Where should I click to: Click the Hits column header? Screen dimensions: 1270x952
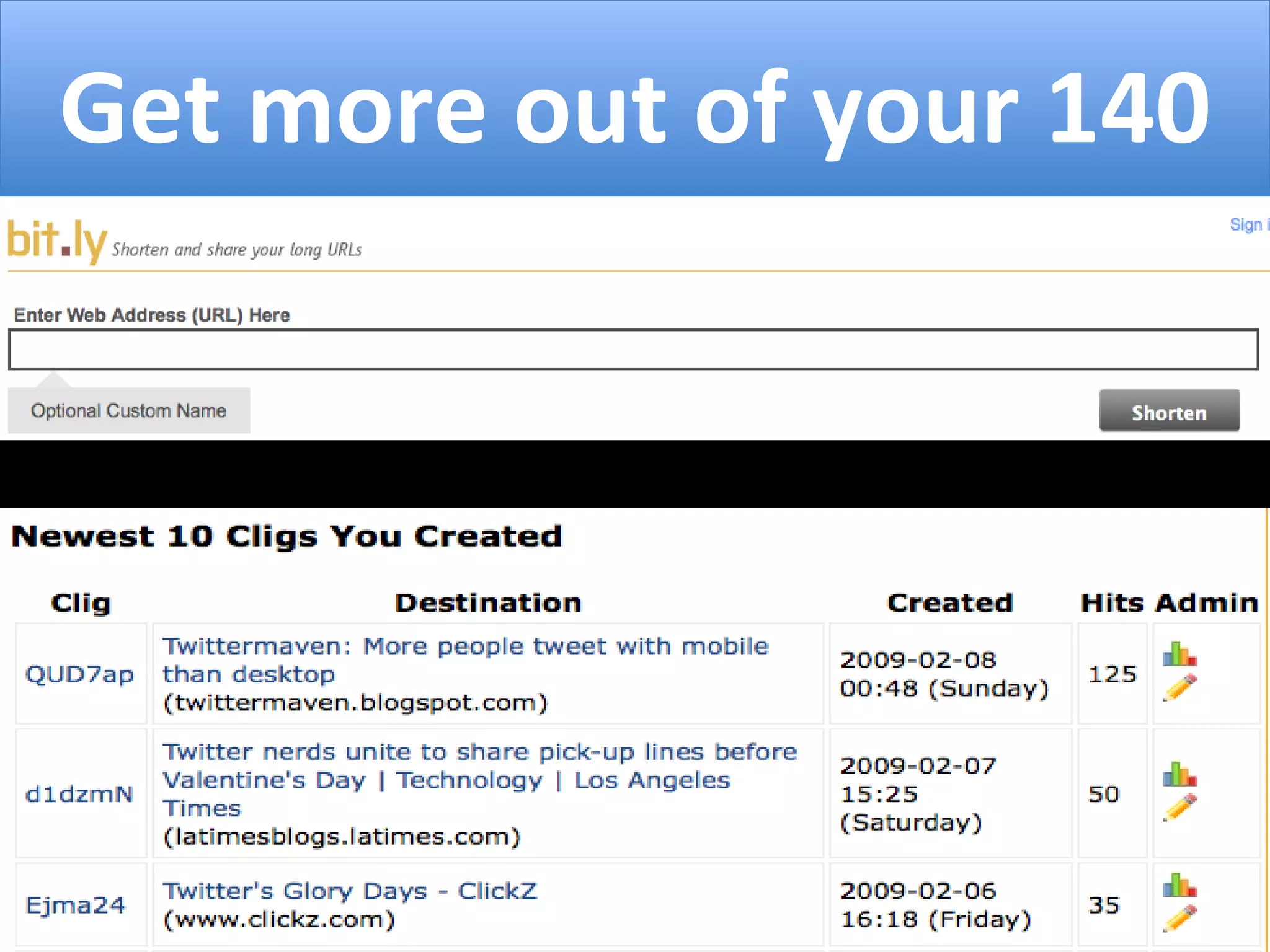[x=1112, y=602]
